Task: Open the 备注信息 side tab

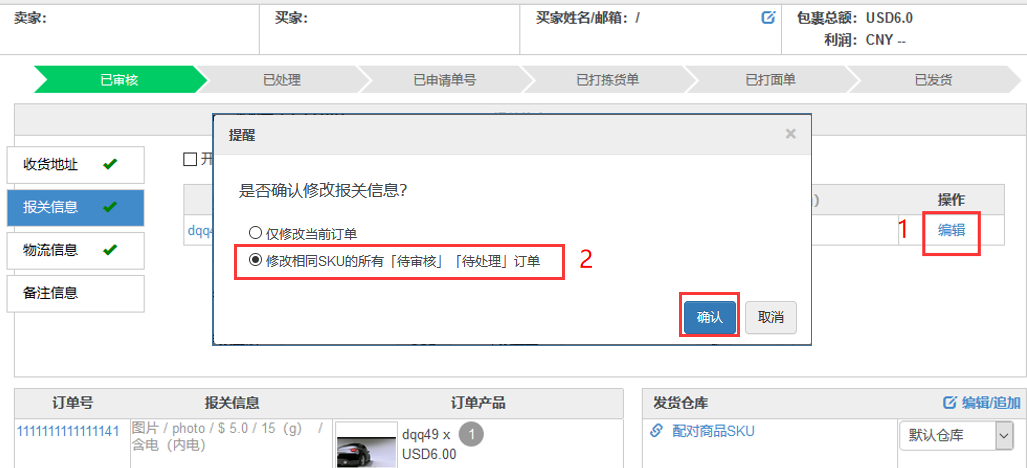Action: (x=75, y=293)
